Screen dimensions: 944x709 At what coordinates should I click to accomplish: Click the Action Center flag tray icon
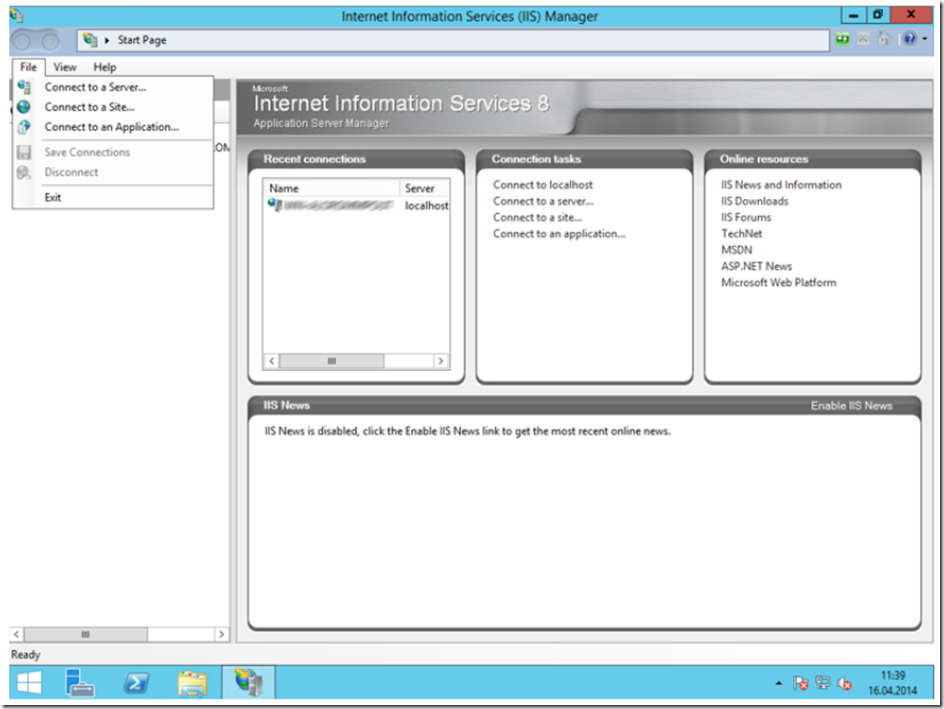[x=800, y=683]
